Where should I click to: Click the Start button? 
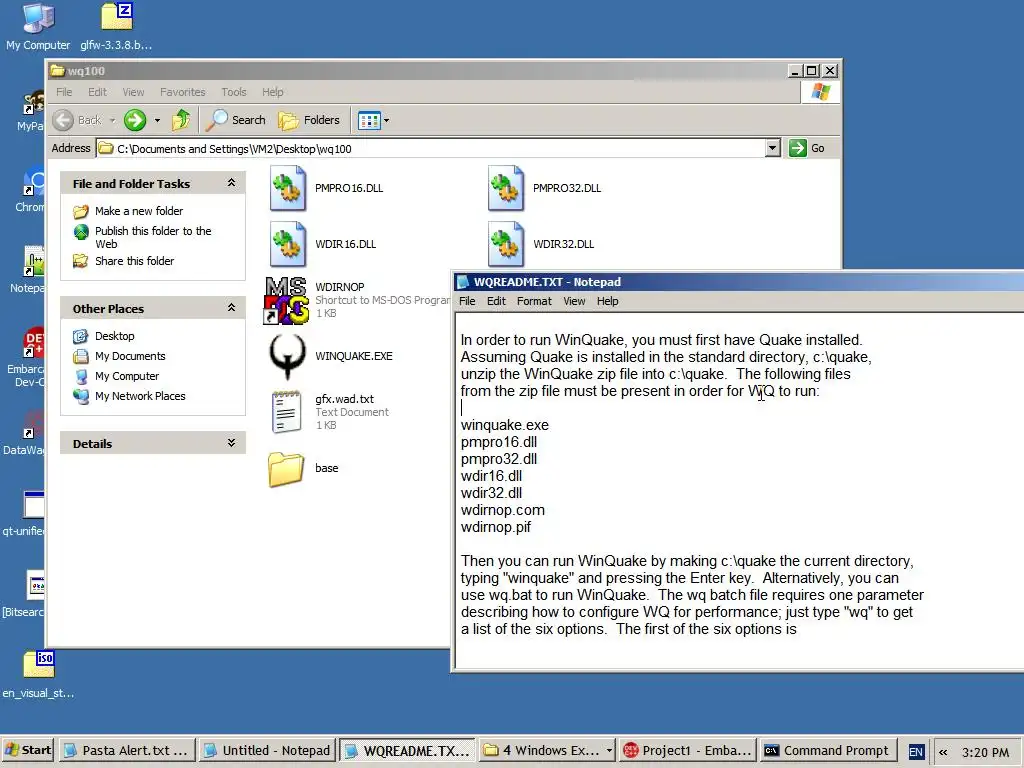point(28,750)
